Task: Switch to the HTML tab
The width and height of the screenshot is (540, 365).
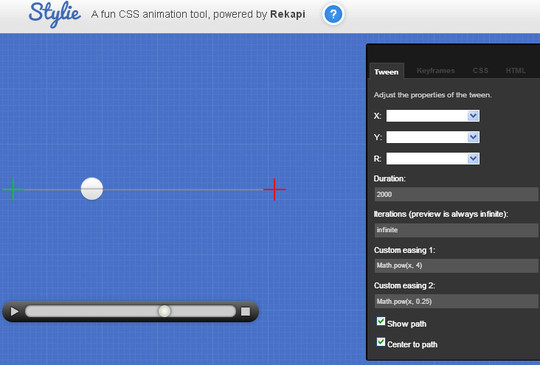Action: click(x=516, y=71)
